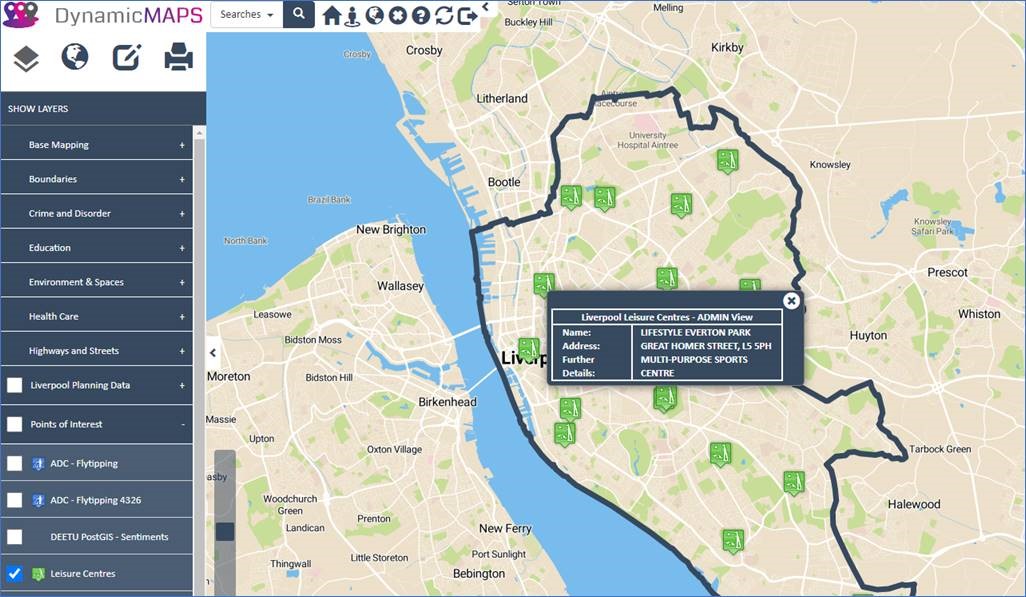The height and width of the screenshot is (597, 1026).
Task: Collapse the side panel with left arrow
Action: (x=213, y=353)
